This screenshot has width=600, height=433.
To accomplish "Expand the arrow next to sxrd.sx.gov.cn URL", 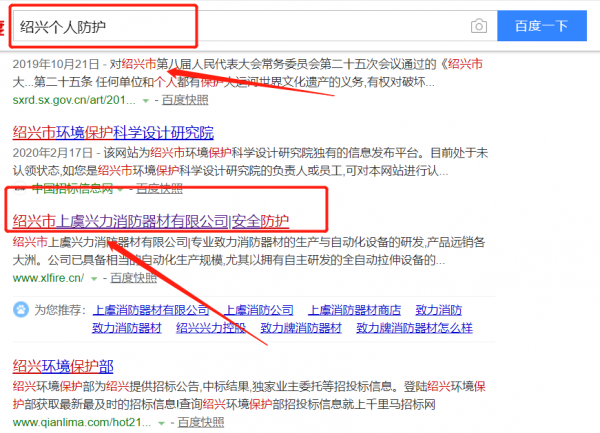I will pyautogui.click(x=146, y=101).
